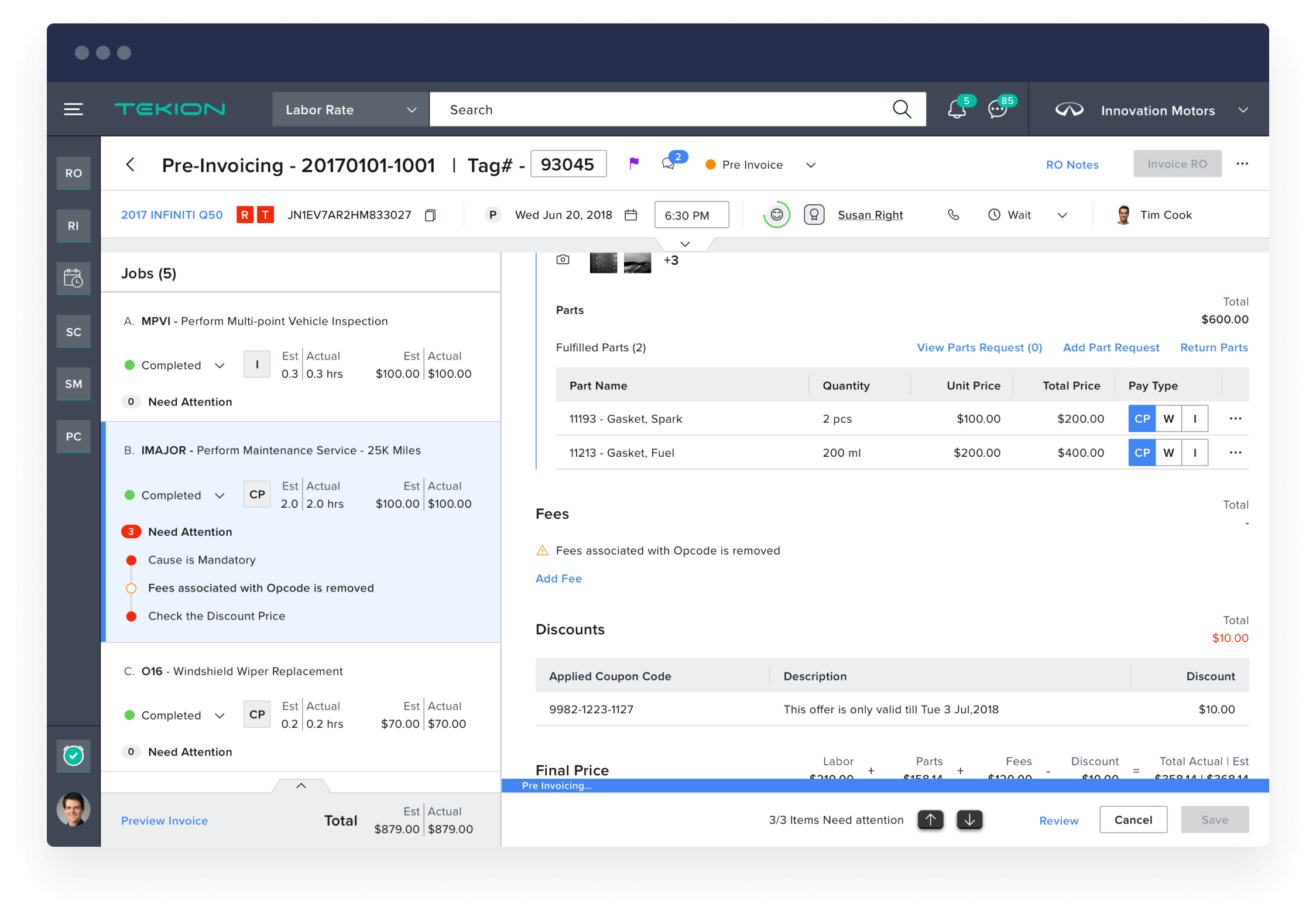The width and height of the screenshot is (1316, 917).
Task: Collapse the Completed status dropdown on IMAJOR job
Action: (x=220, y=495)
